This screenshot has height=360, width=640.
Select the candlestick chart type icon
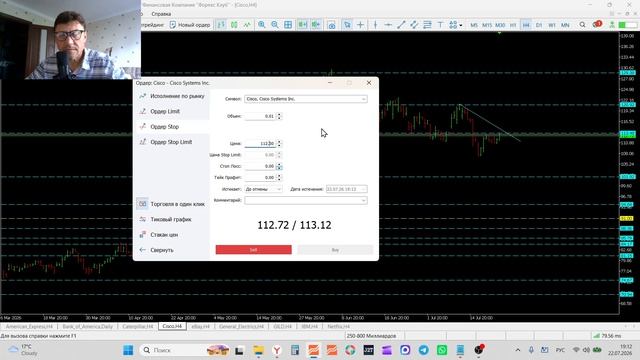pyautogui.click(x=234, y=25)
